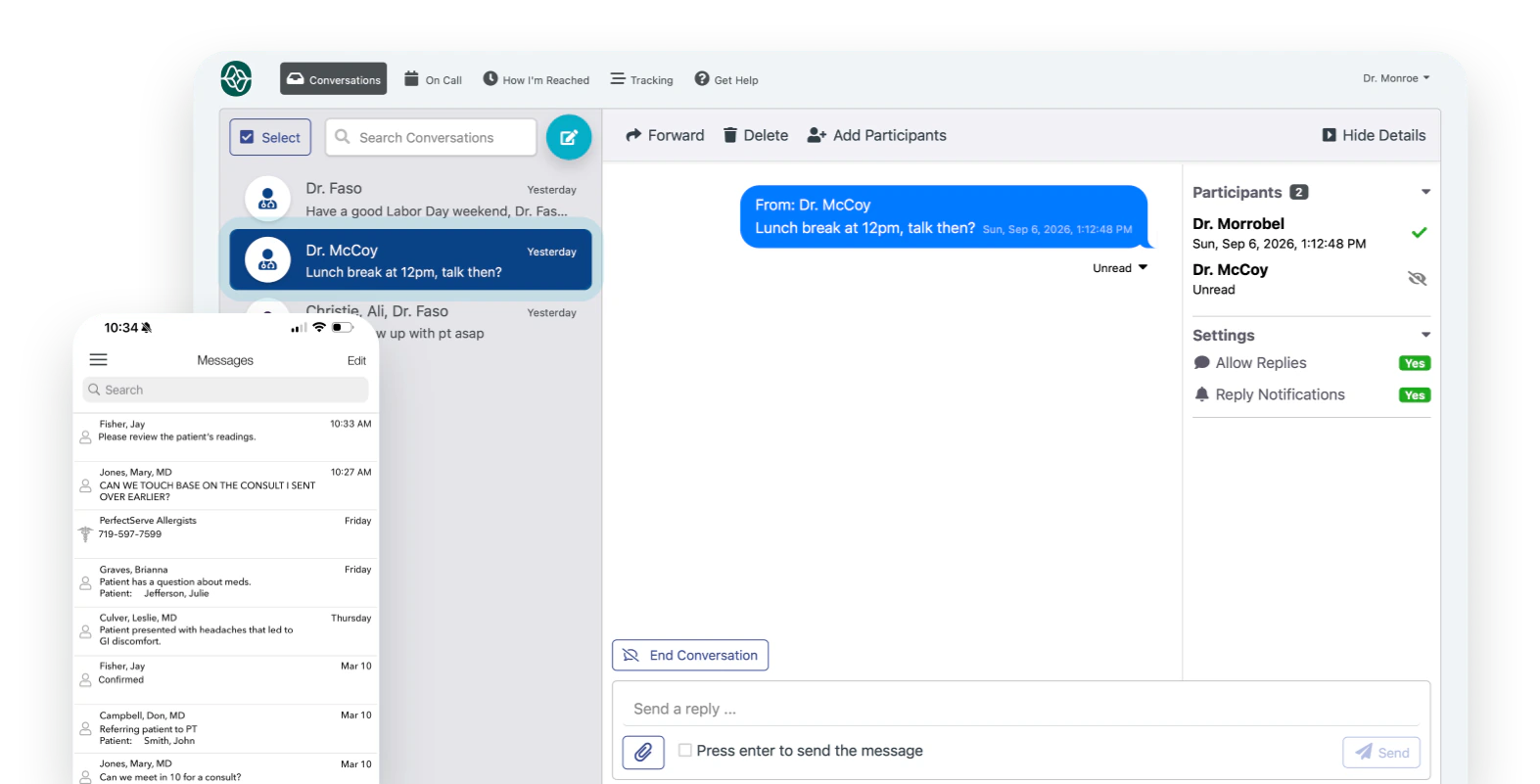
Task: Tap Edit in mobile Messages
Action: pos(356,360)
